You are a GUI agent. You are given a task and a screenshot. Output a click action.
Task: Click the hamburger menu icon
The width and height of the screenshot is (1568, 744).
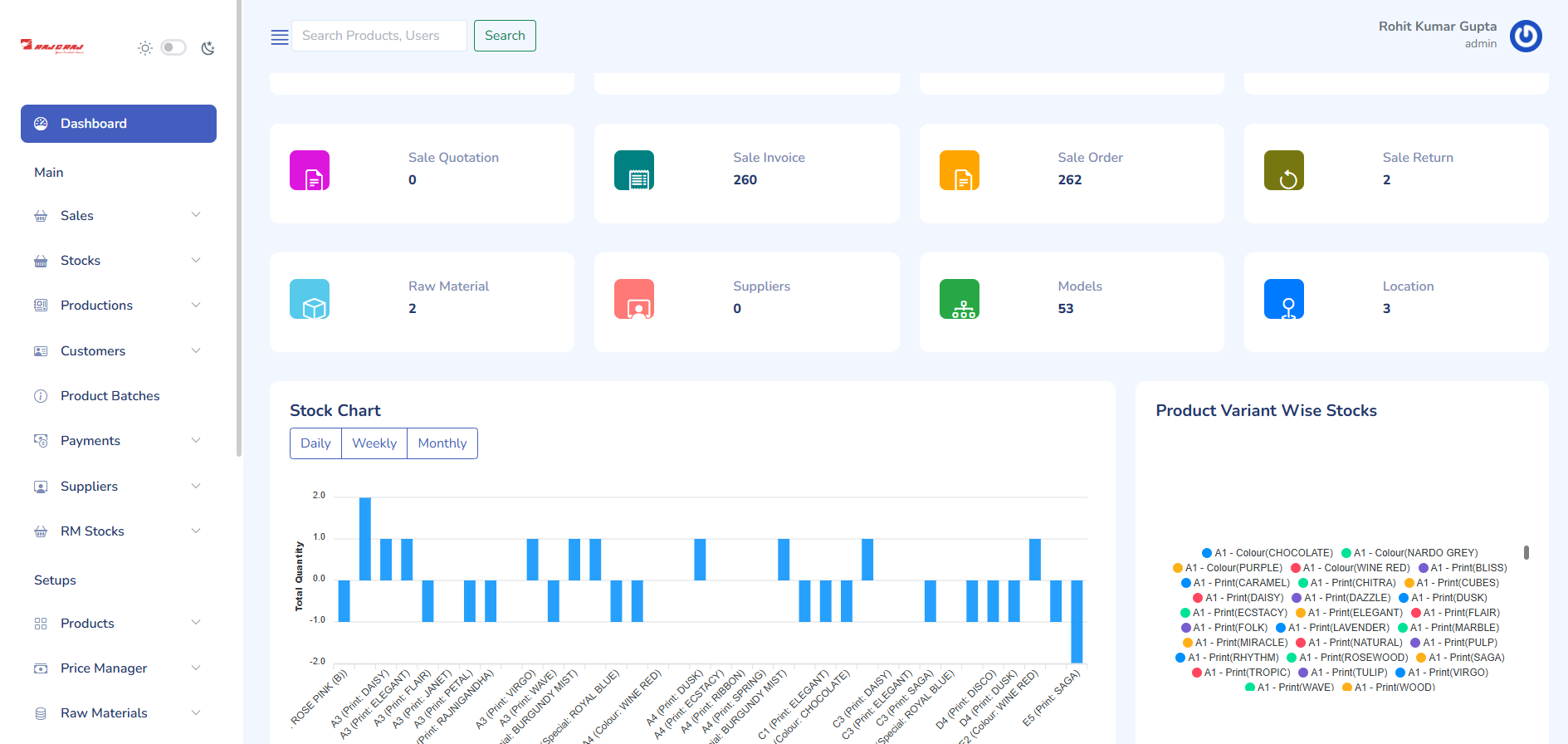point(280,37)
